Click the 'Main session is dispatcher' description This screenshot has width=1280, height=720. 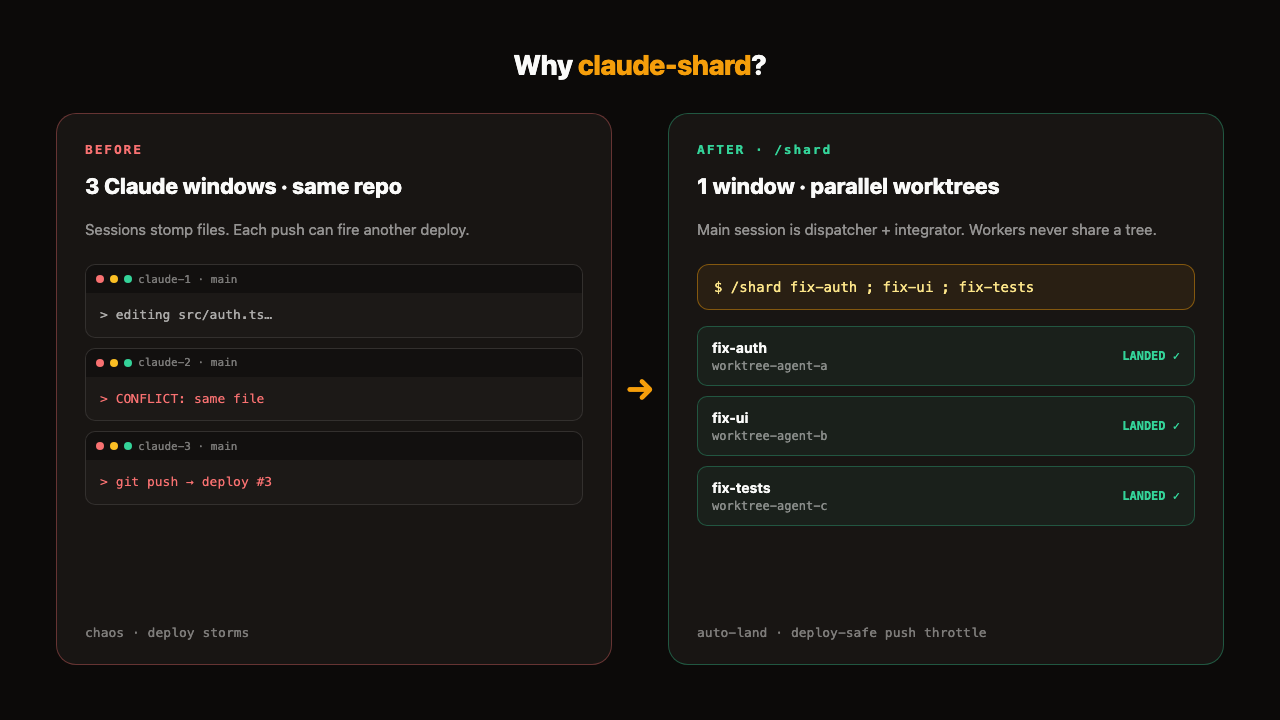[927, 230]
